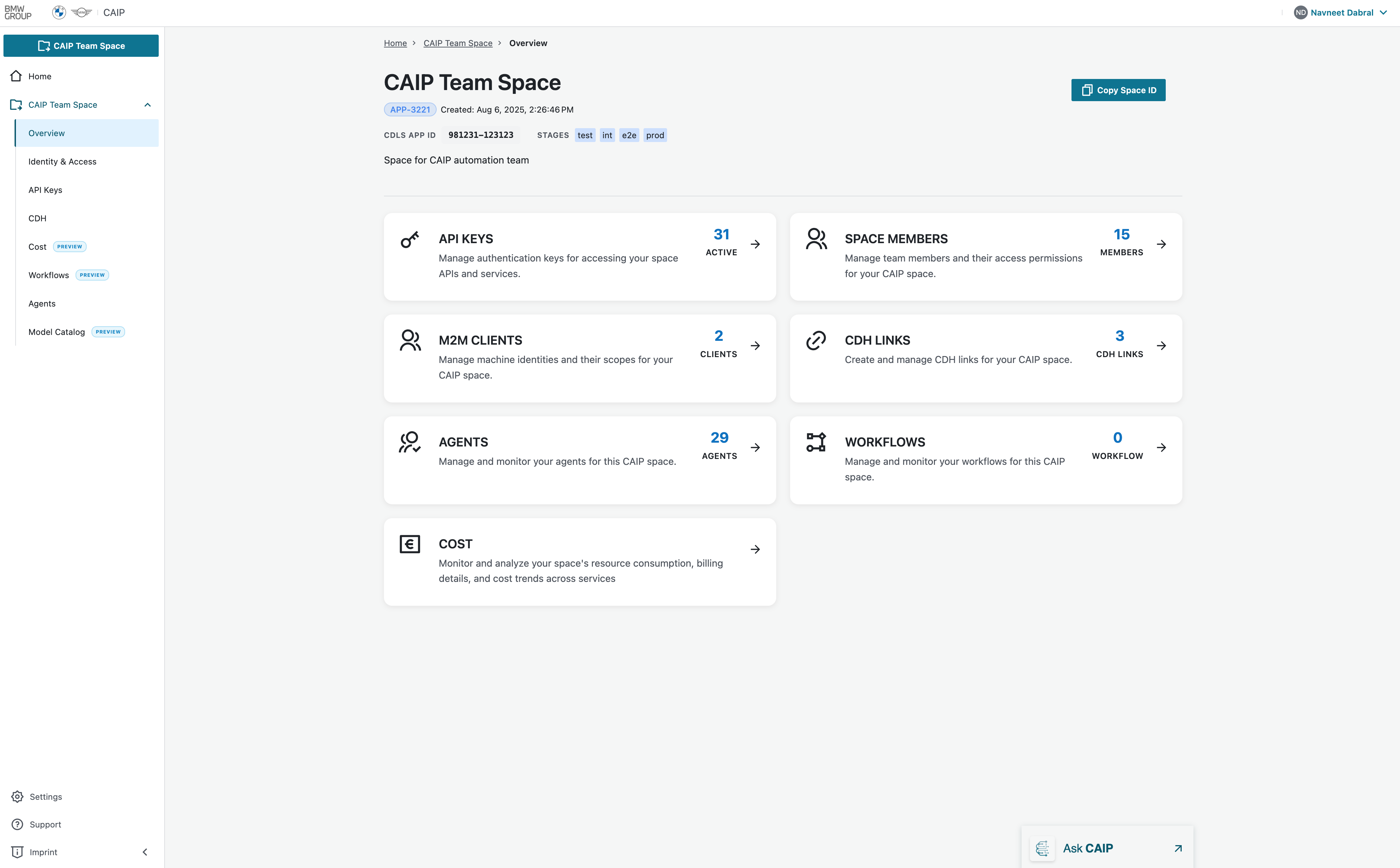Image resolution: width=1400 pixels, height=868 pixels.
Task: Open the Settings link in sidebar
Action: click(45, 797)
